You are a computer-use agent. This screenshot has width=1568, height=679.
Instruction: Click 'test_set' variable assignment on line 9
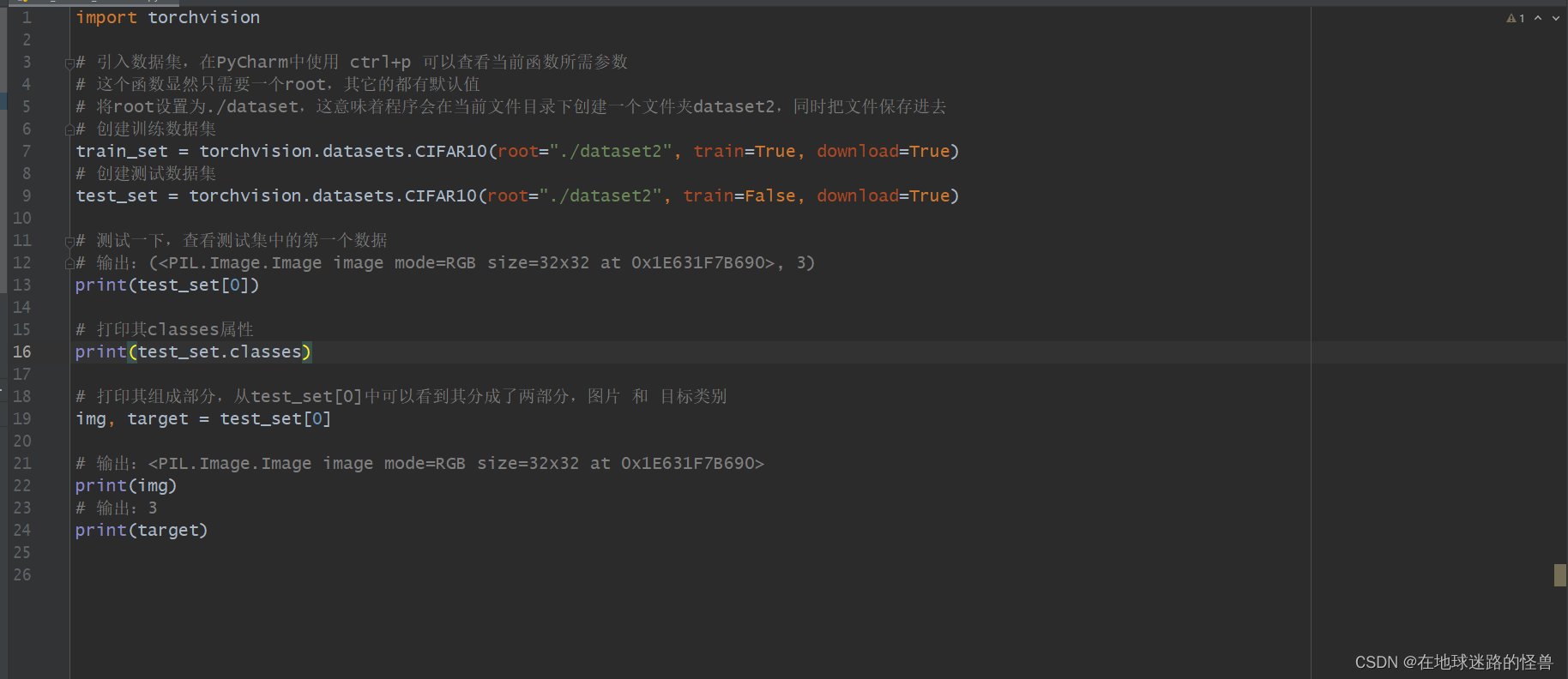click(117, 195)
